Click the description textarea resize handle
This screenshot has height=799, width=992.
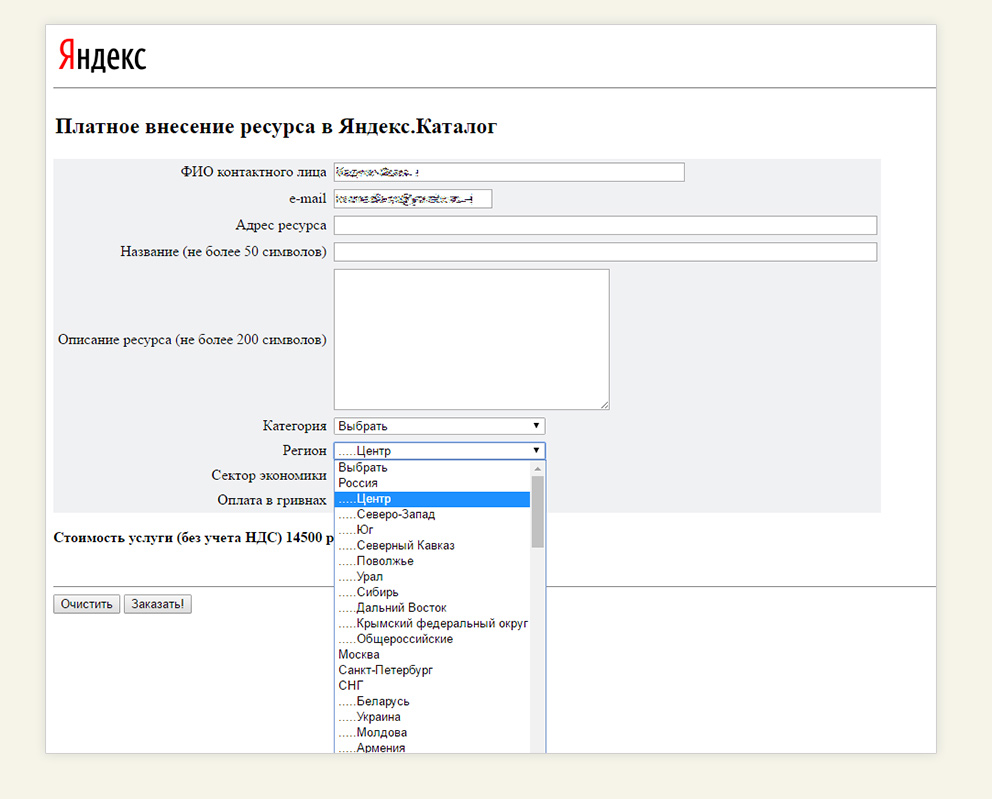[605, 405]
